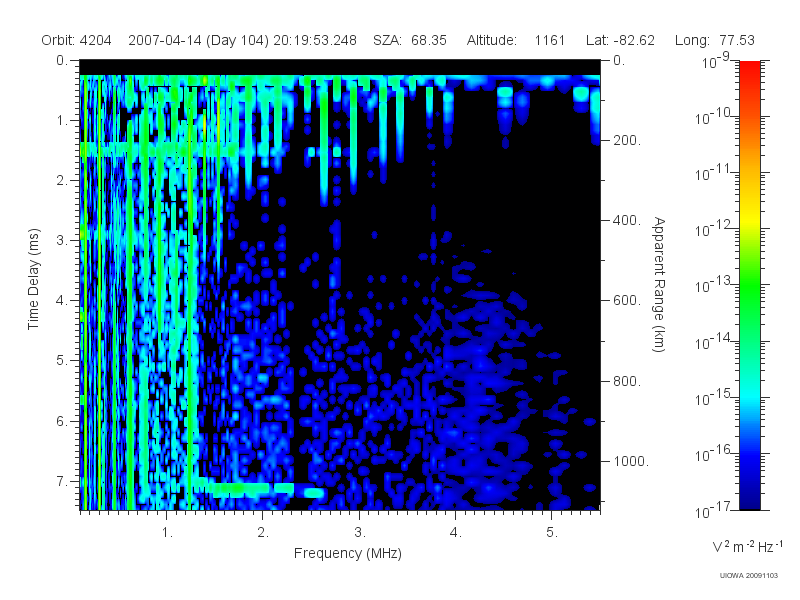Click the '2.' tick on the time delay axis
Viewport: 800px width, 600px height.
[62, 181]
